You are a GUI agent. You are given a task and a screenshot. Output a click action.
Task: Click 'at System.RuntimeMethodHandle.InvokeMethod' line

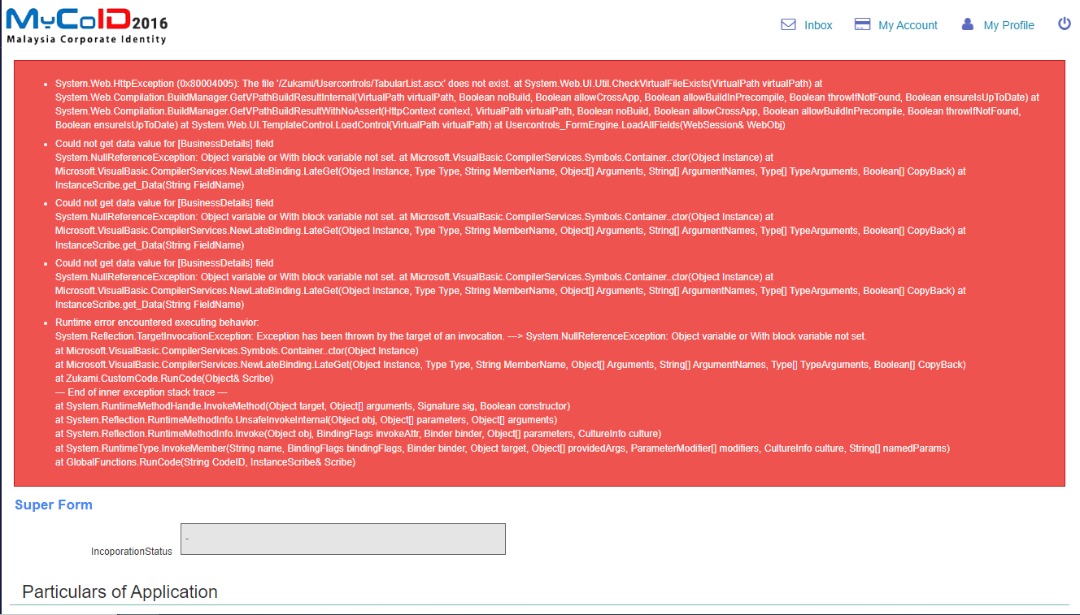tap(313, 406)
